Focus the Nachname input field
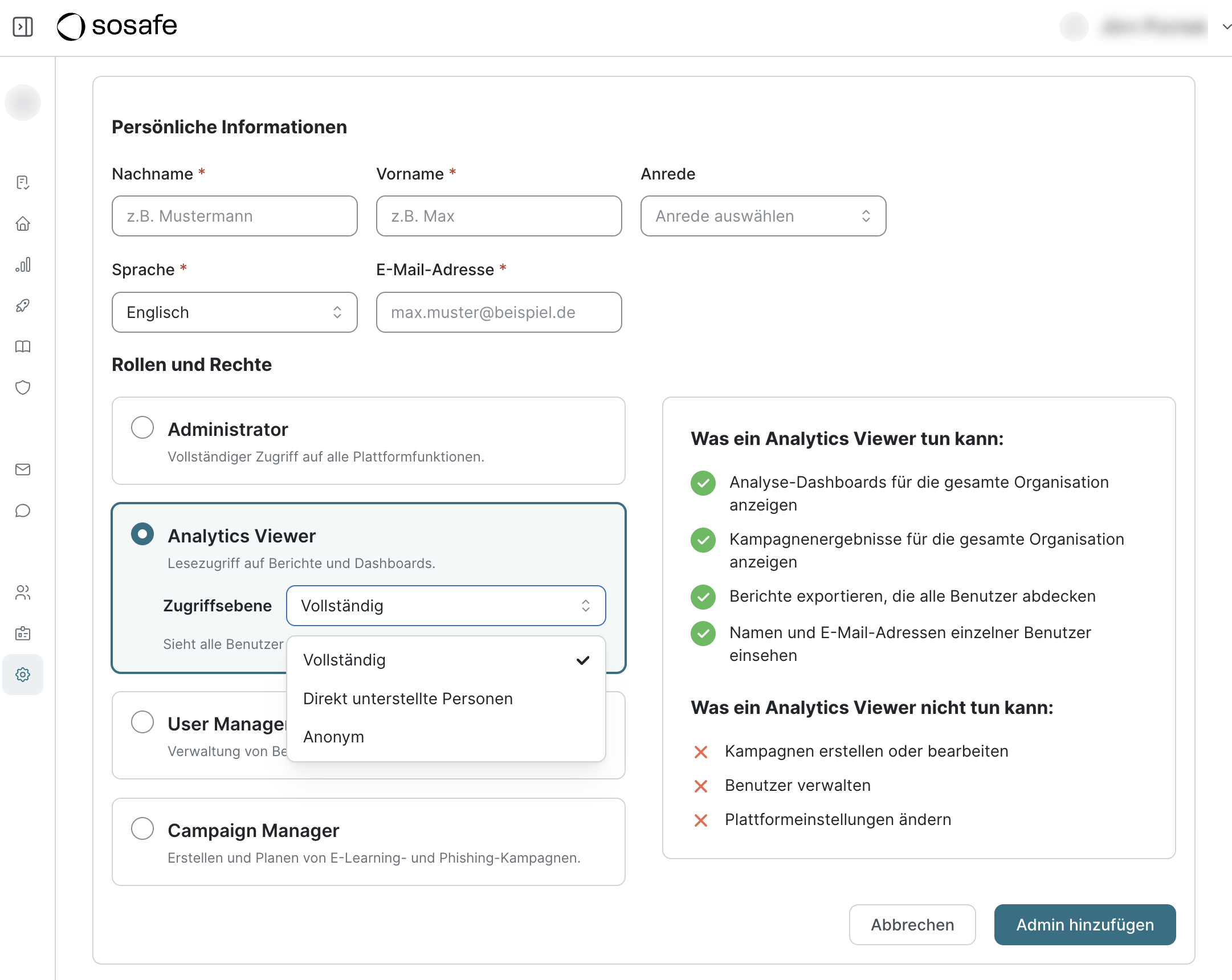The width and height of the screenshot is (1232, 980). 234,216
